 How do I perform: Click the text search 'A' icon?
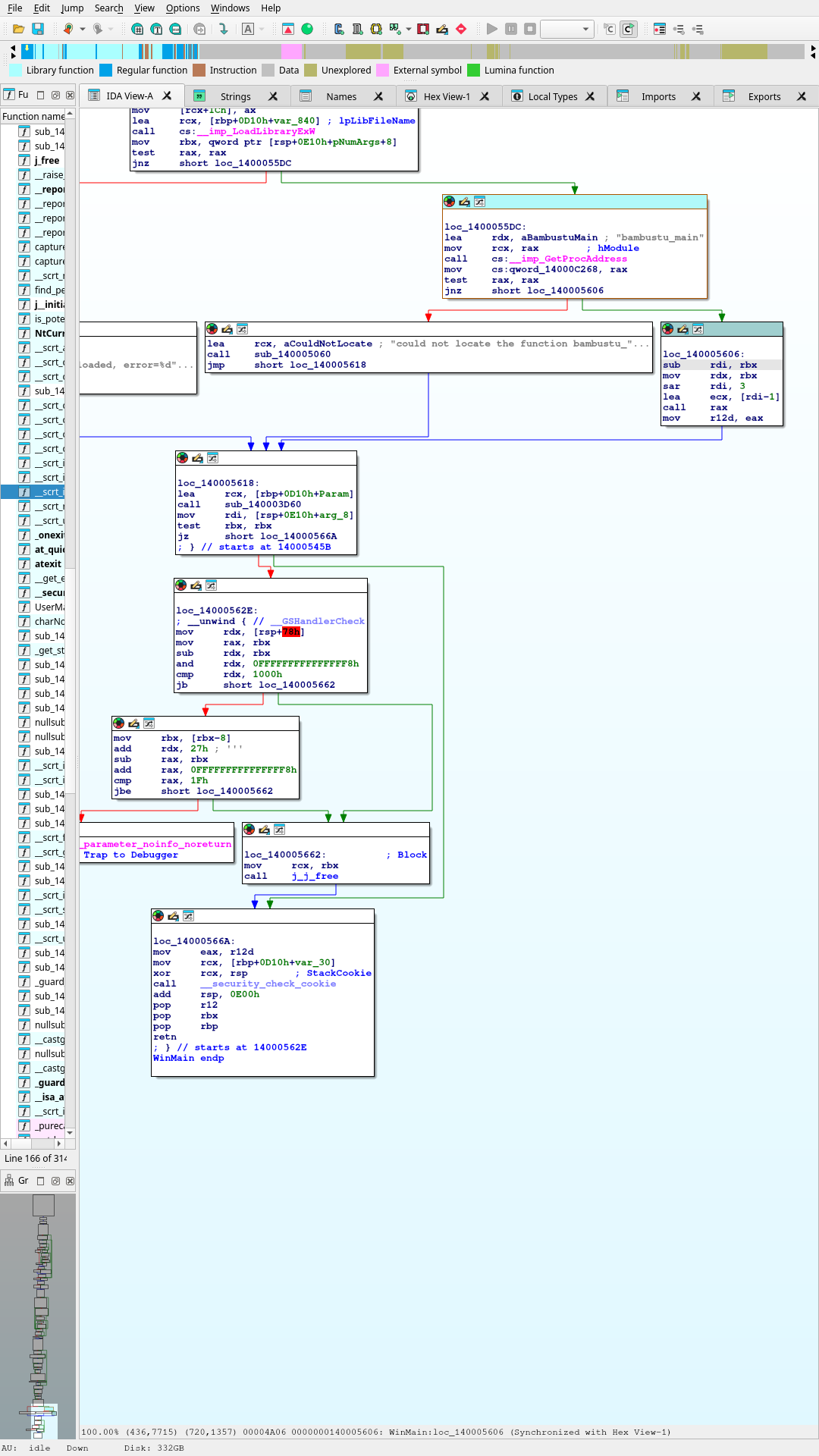(x=248, y=29)
